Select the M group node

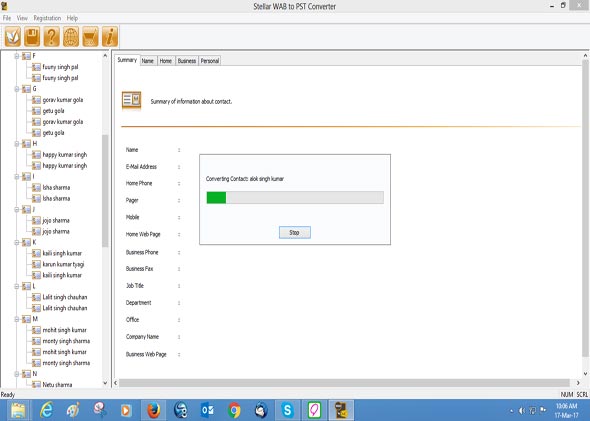tap(35, 319)
